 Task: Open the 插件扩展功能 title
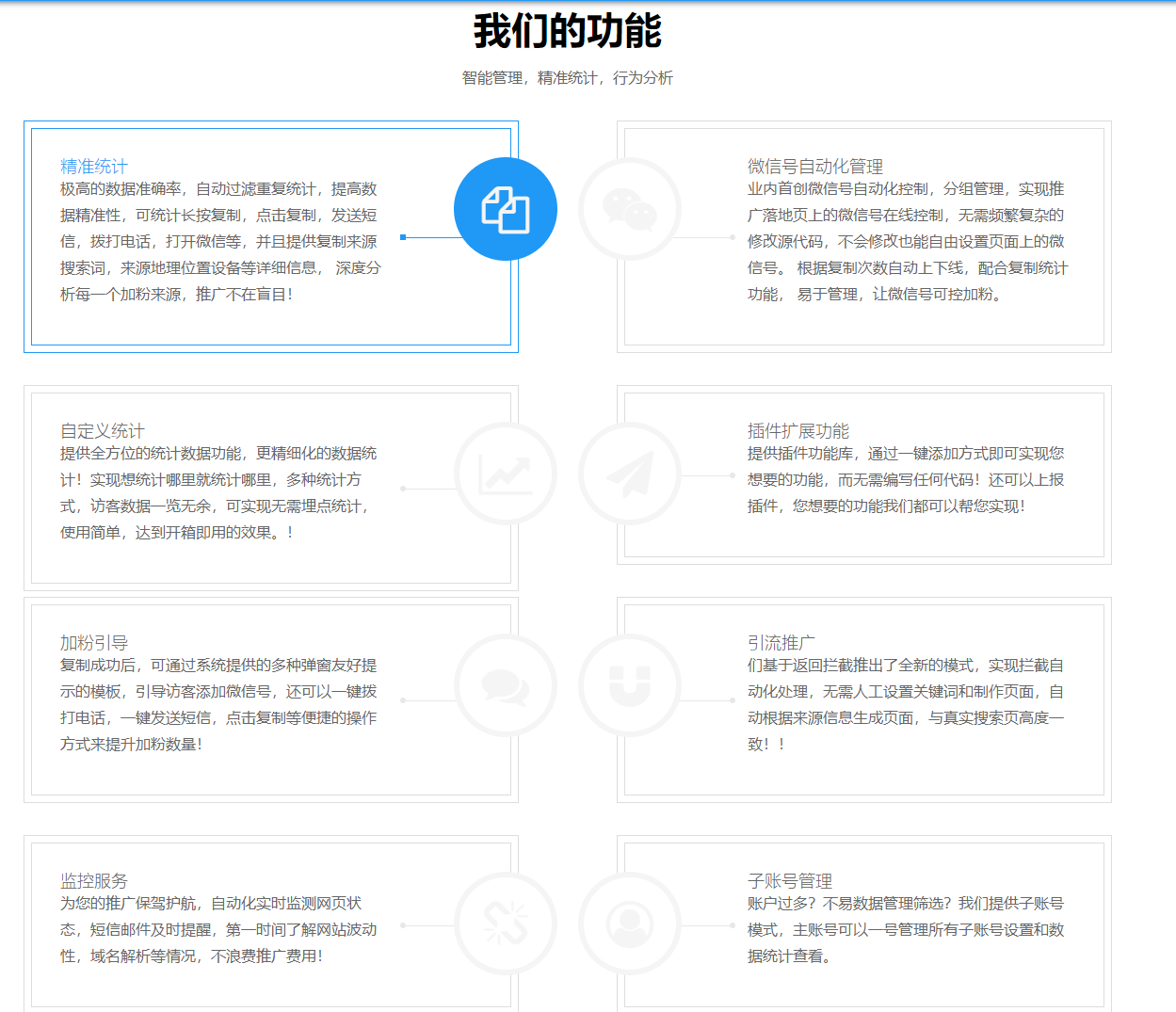pyautogui.click(x=798, y=431)
